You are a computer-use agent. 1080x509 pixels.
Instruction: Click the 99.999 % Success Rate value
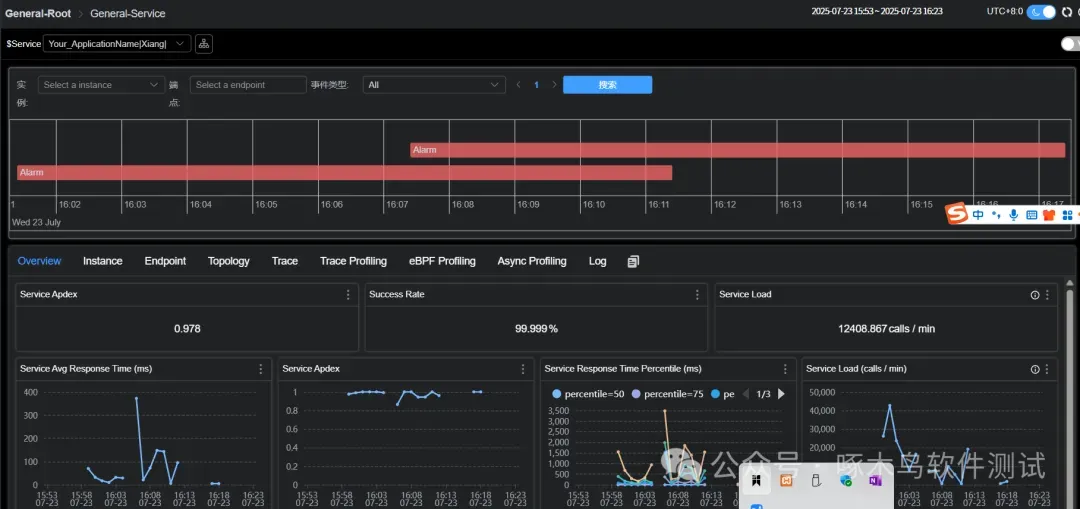536,329
